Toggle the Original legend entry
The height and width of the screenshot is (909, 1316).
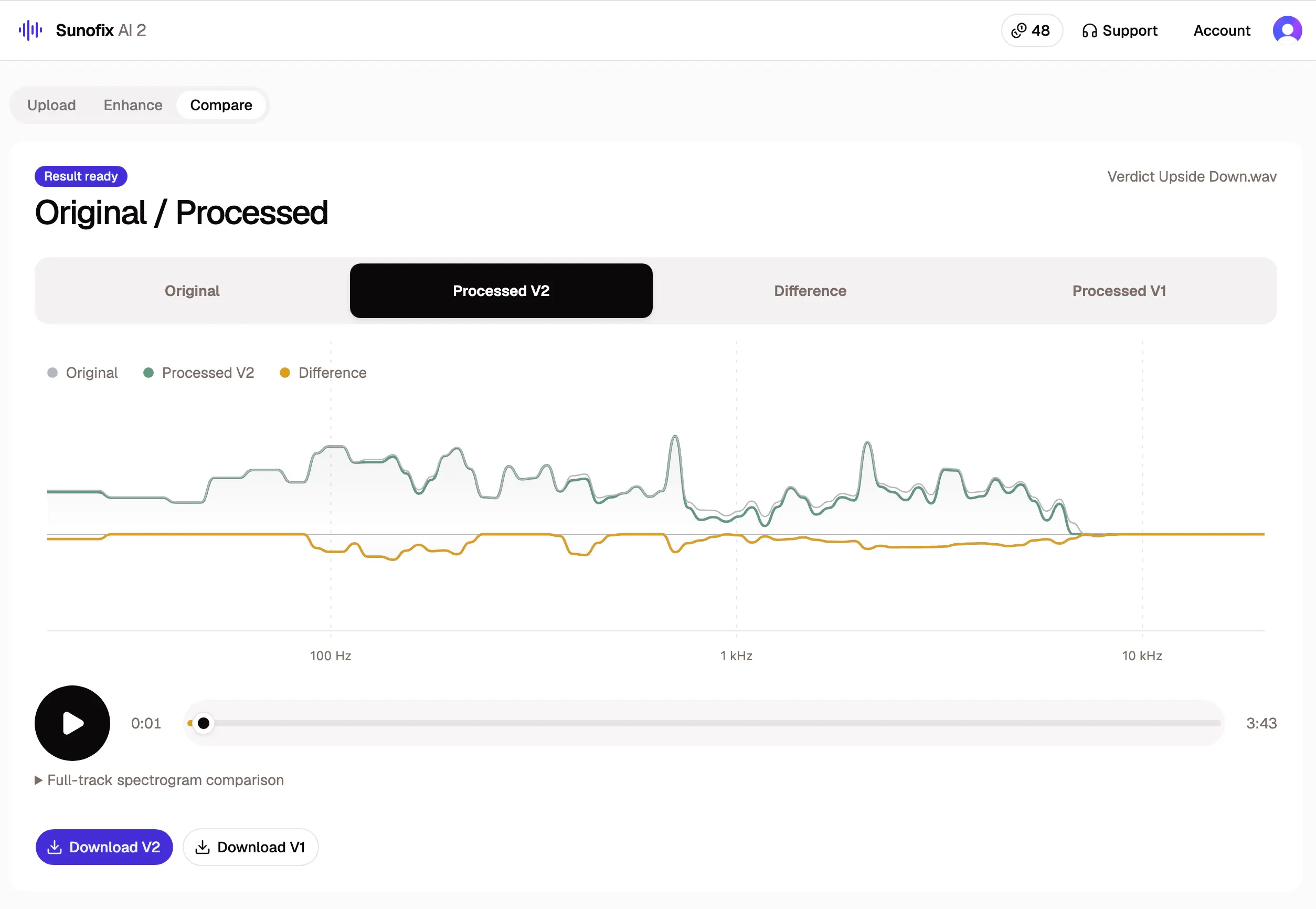(x=82, y=373)
